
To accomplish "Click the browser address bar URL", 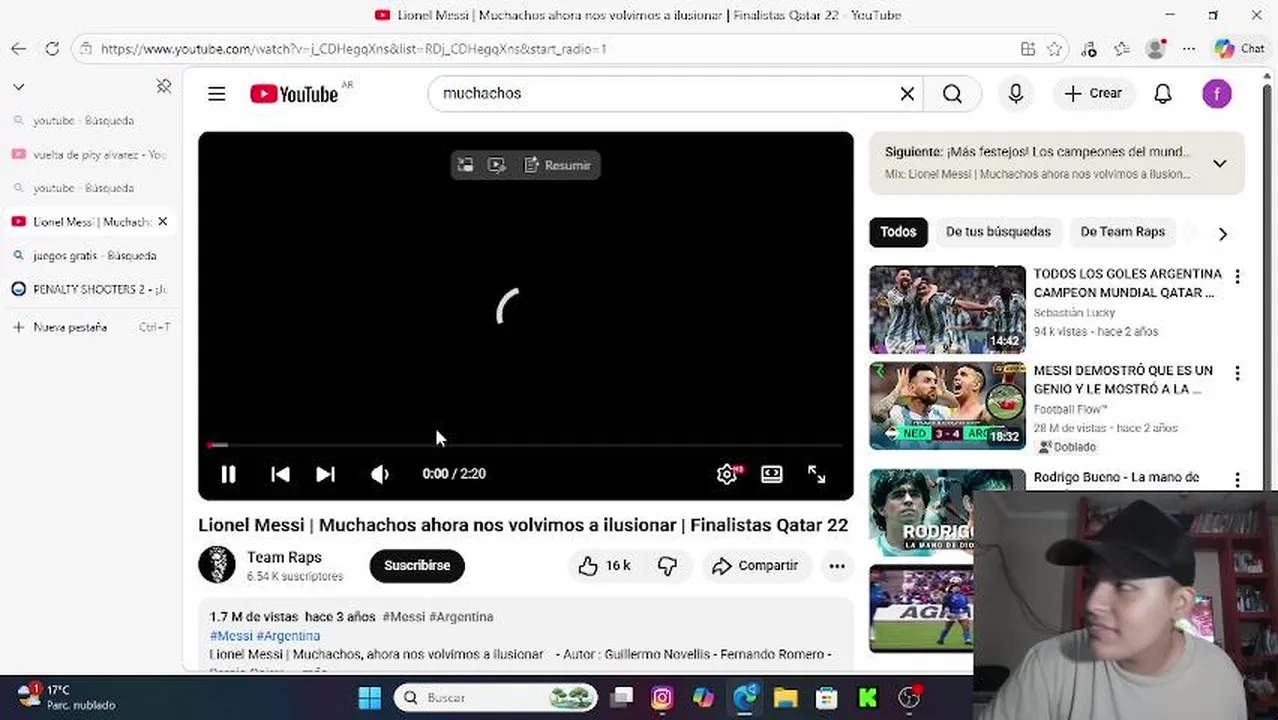I will coord(354,49).
